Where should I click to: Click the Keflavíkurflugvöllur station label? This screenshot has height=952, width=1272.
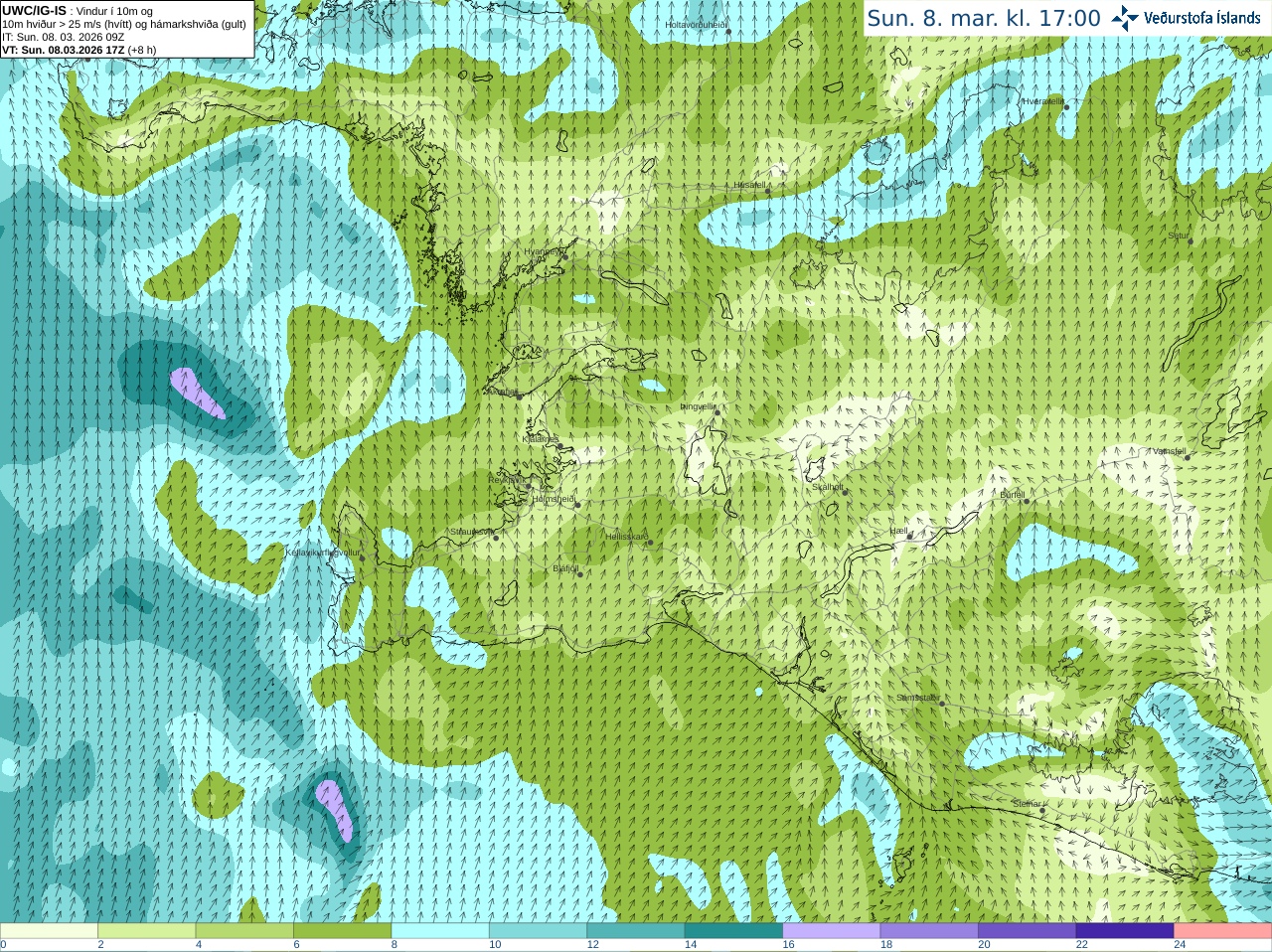pos(323,553)
